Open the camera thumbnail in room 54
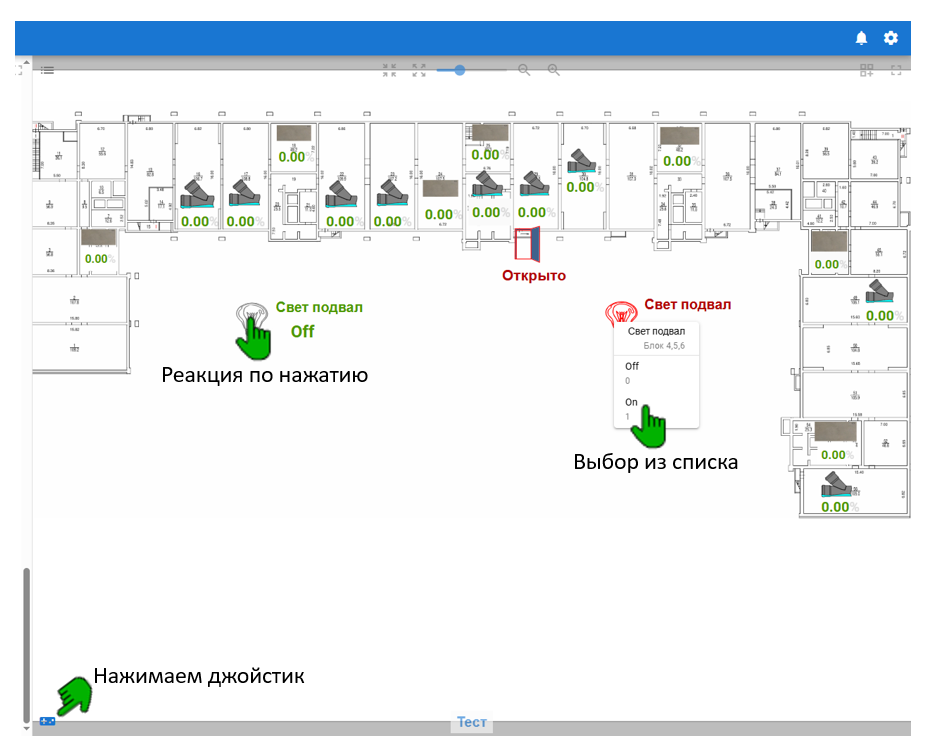929x744 pixels. coord(835,431)
